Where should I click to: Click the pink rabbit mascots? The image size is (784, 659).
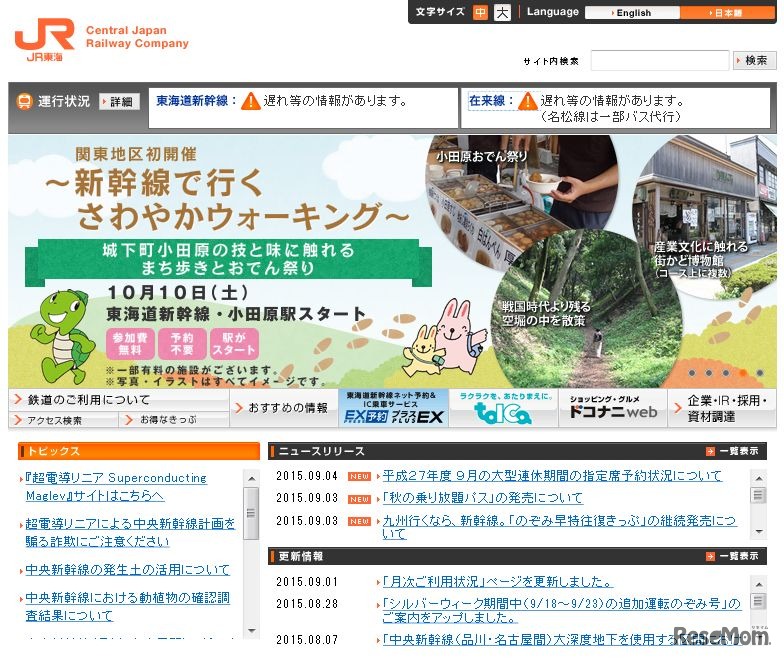click(x=444, y=338)
